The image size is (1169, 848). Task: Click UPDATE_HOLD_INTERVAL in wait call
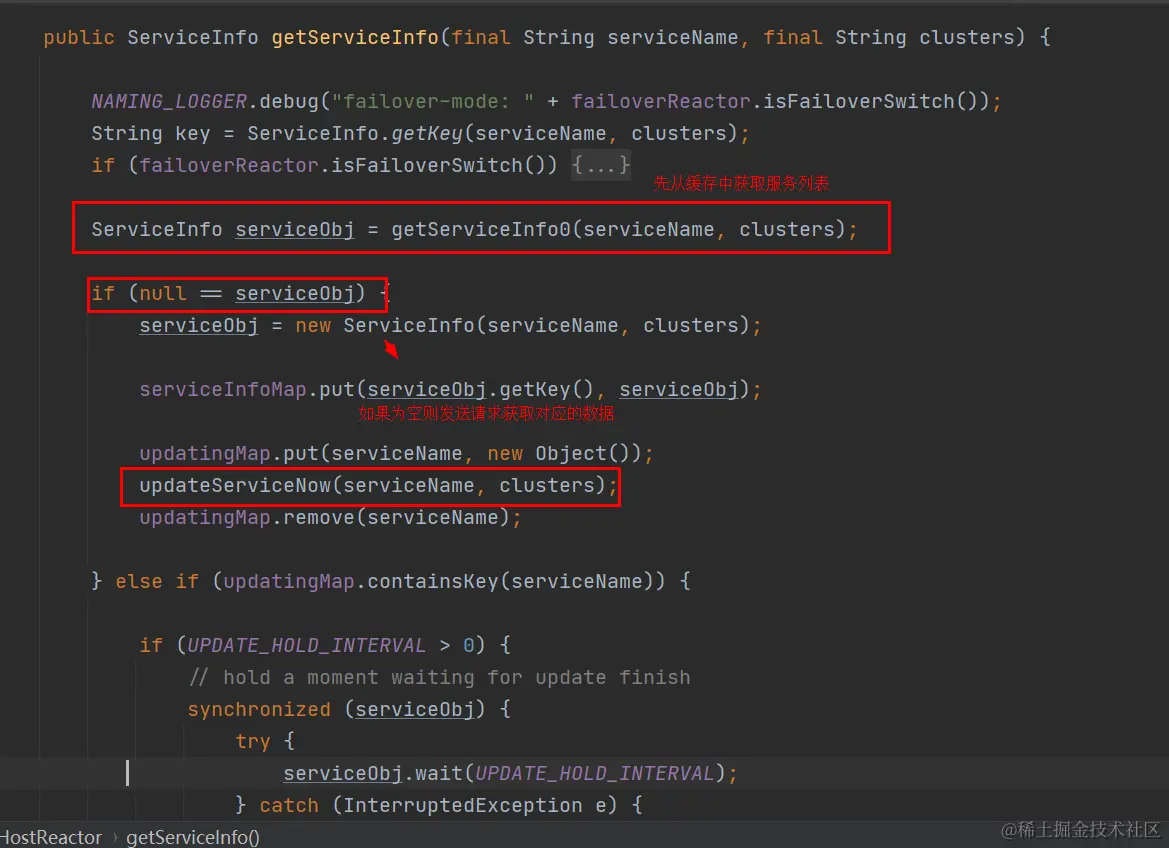(594, 773)
